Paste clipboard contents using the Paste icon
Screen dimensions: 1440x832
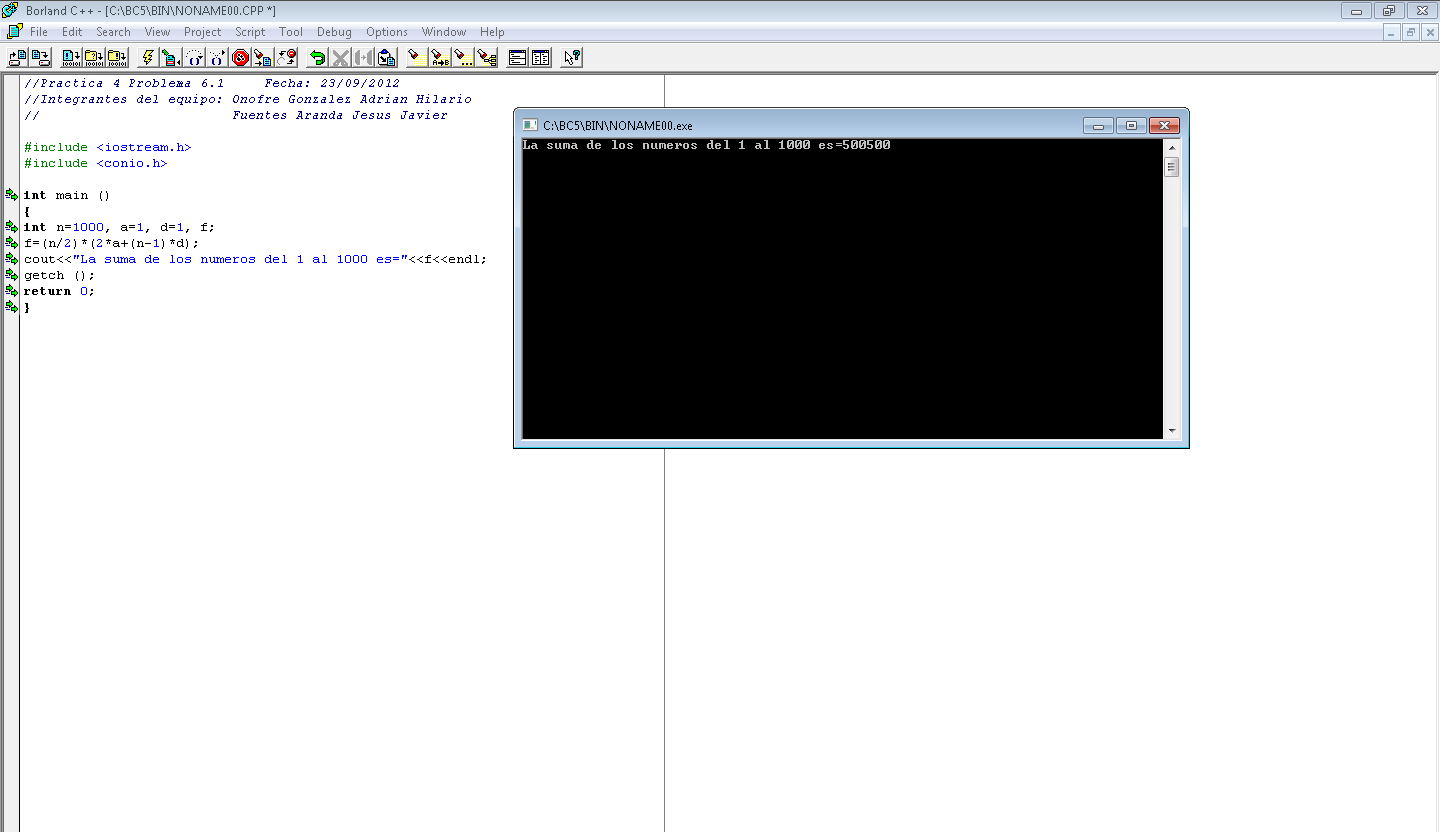386,57
